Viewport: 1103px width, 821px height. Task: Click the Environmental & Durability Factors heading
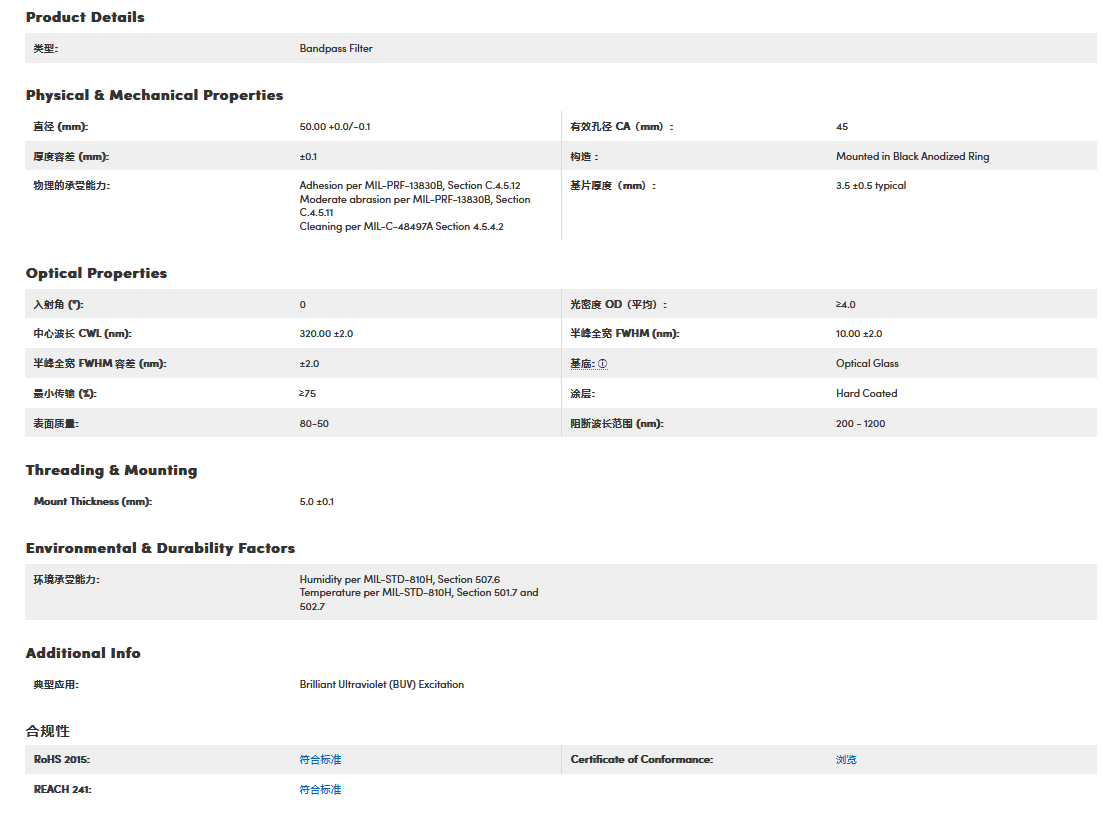coord(160,548)
